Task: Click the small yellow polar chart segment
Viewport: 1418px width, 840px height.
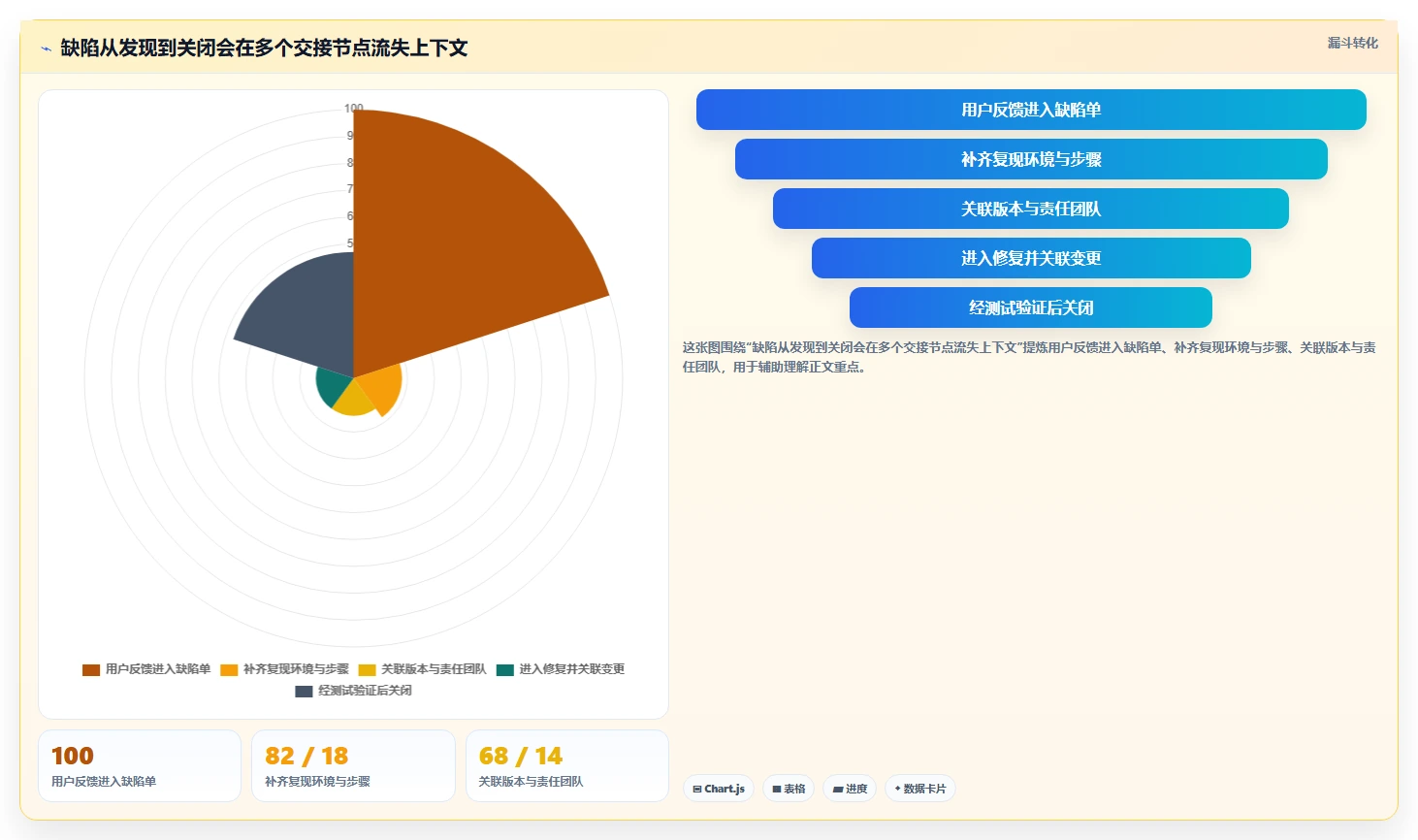Action: 355,401
